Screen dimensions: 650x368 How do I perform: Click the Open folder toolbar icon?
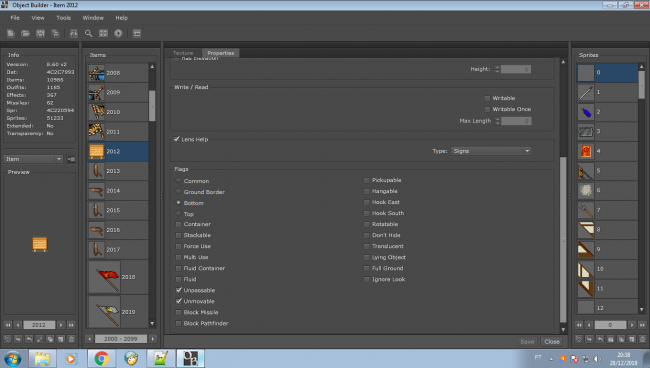point(25,33)
